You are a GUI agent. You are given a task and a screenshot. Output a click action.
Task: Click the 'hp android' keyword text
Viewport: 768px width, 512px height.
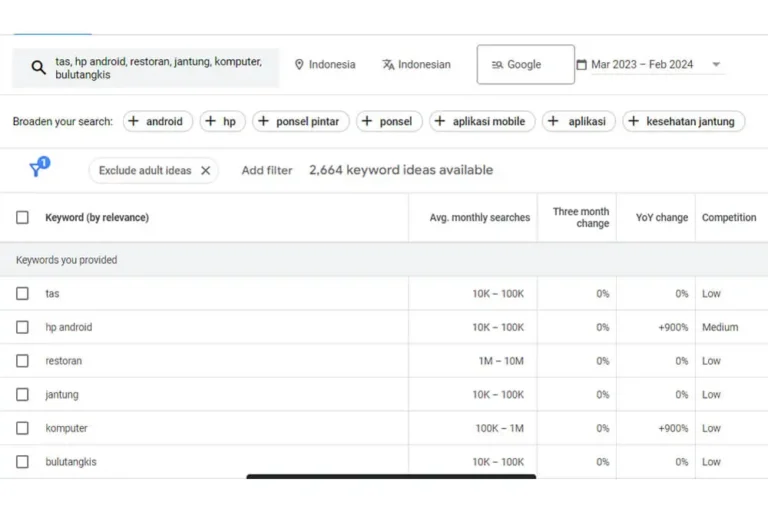[x=69, y=327]
